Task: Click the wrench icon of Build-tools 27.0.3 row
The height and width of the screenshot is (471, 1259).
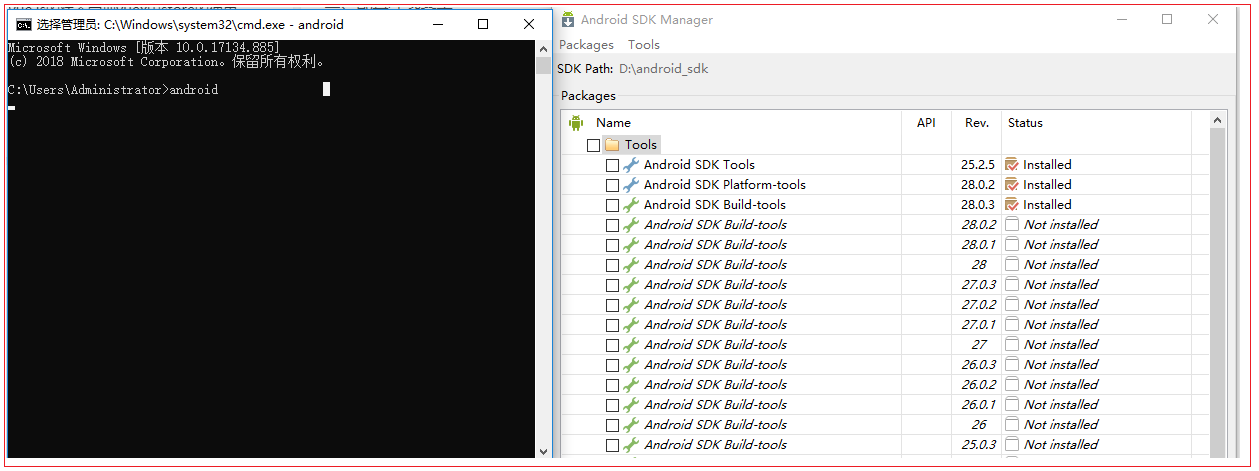Action: pyautogui.click(x=631, y=285)
